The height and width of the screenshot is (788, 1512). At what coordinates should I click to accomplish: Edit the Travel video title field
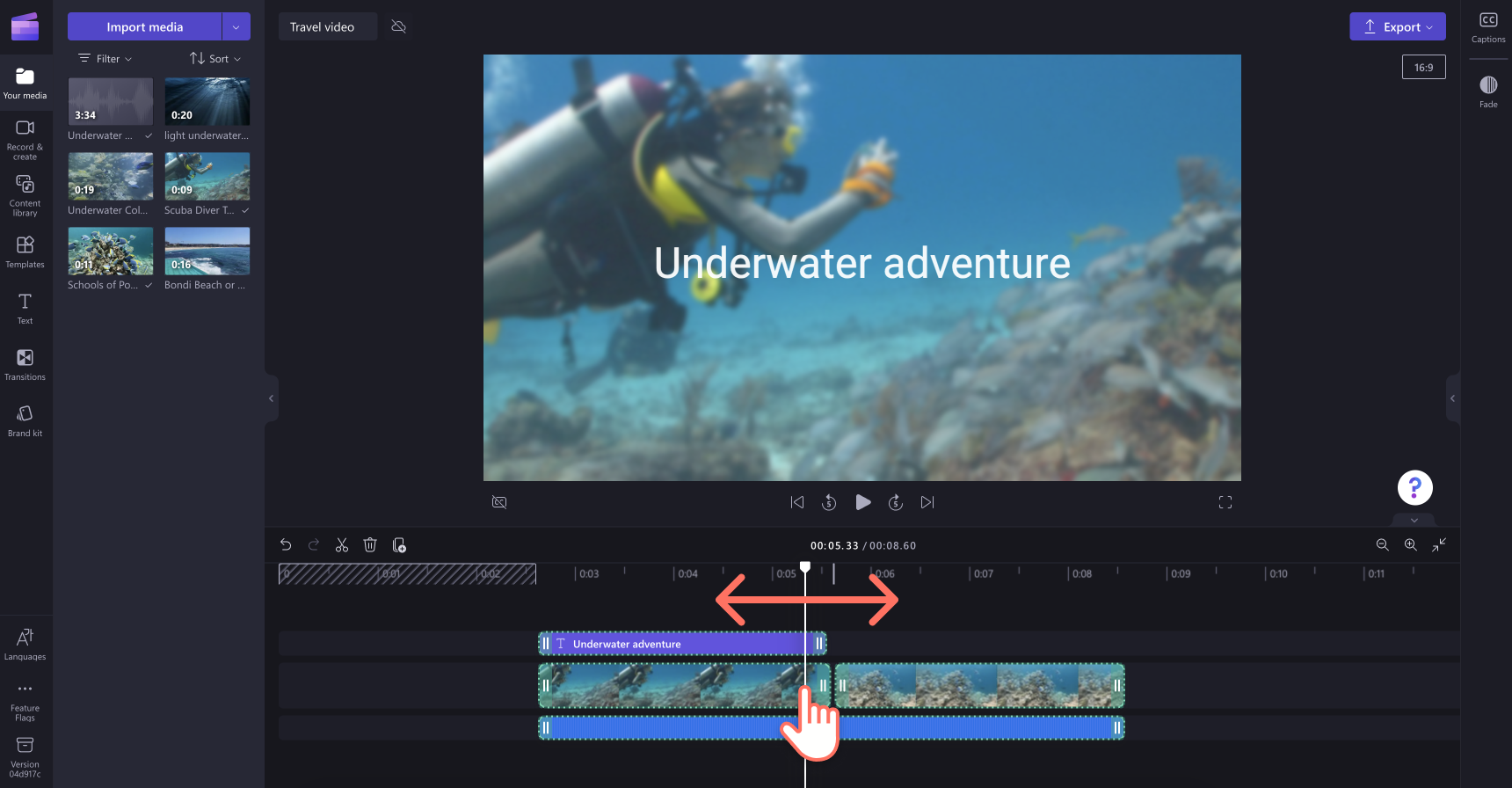pyautogui.click(x=327, y=26)
